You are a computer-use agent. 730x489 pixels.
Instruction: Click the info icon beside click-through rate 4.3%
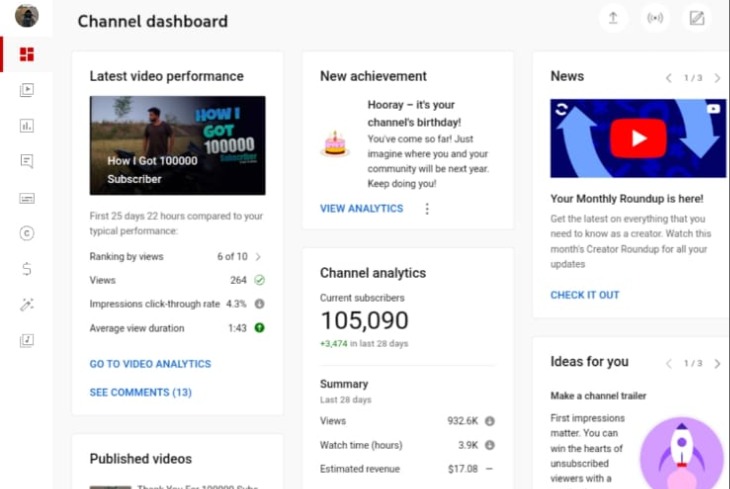(259, 304)
